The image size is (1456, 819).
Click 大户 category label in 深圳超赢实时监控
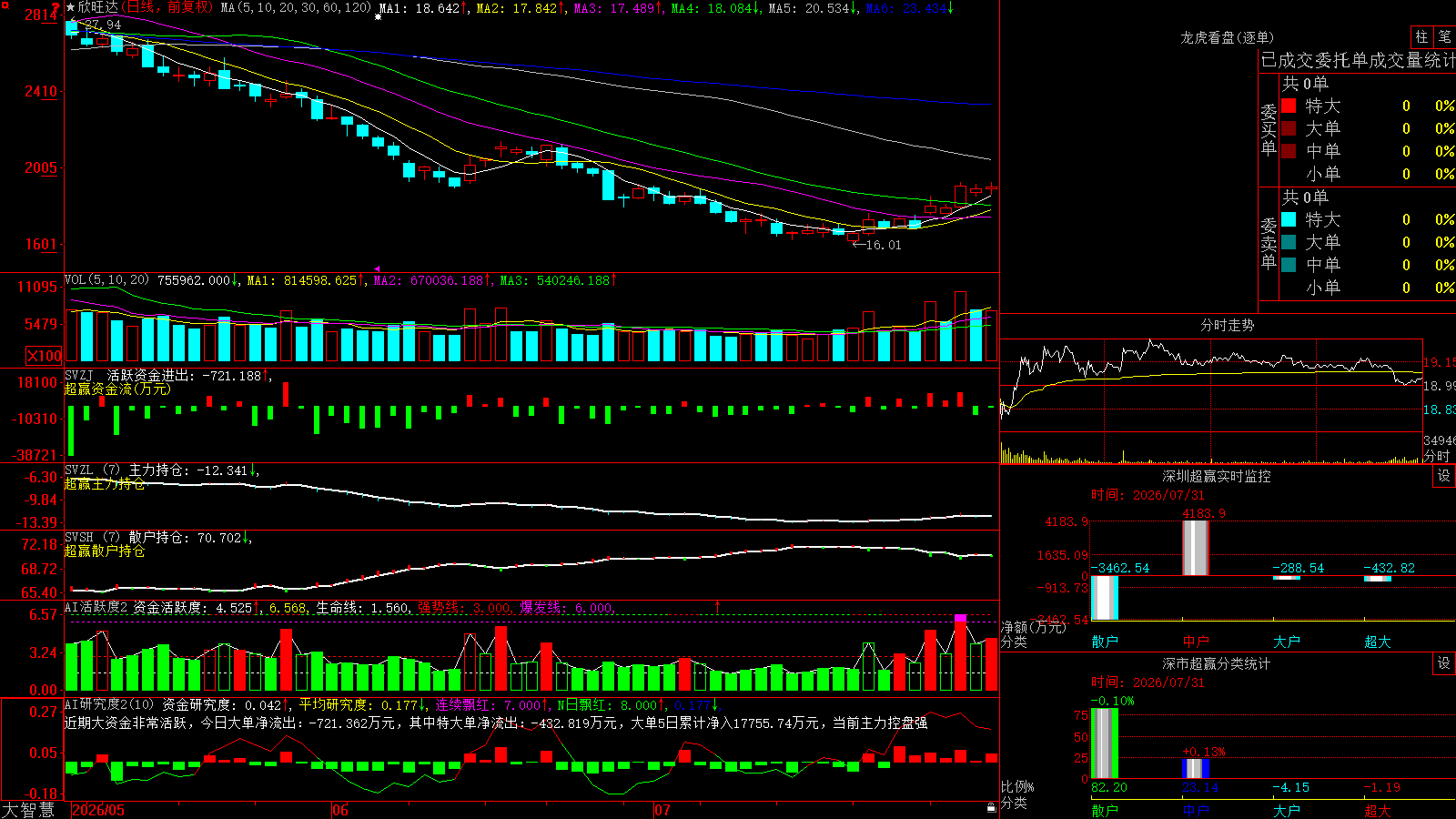coord(1287,642)
